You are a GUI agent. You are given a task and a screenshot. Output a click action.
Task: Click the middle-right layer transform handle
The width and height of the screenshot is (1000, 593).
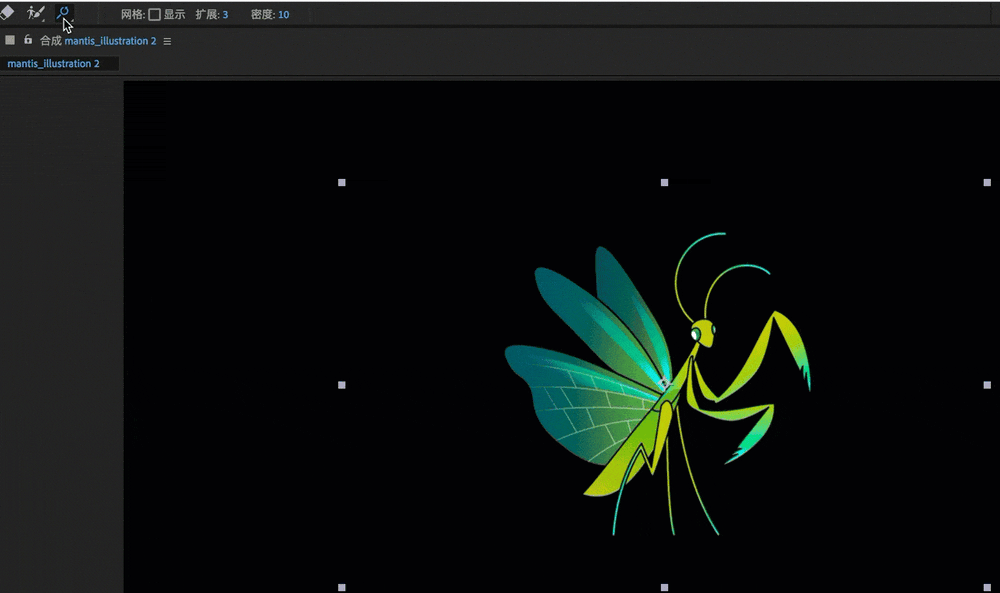(x=987, y=385)
